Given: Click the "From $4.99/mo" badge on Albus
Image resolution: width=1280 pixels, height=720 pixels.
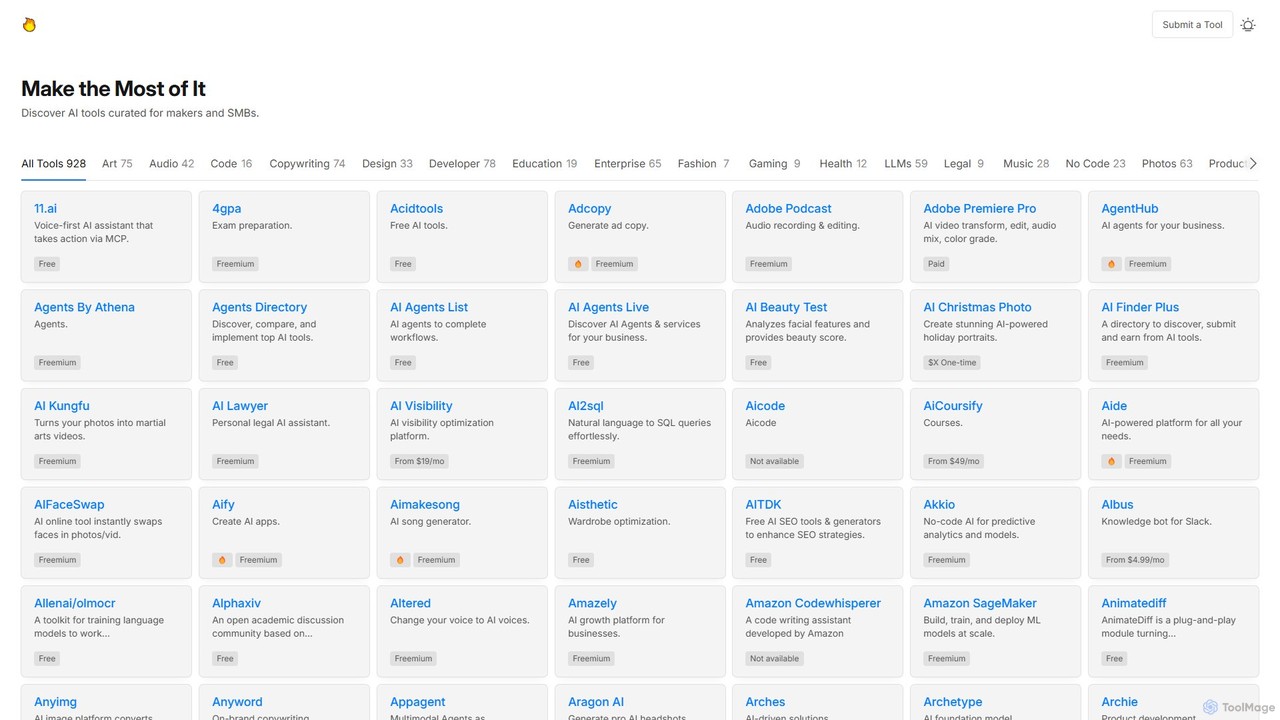Looking at the screenshot, I should (x=1135, y=560).
